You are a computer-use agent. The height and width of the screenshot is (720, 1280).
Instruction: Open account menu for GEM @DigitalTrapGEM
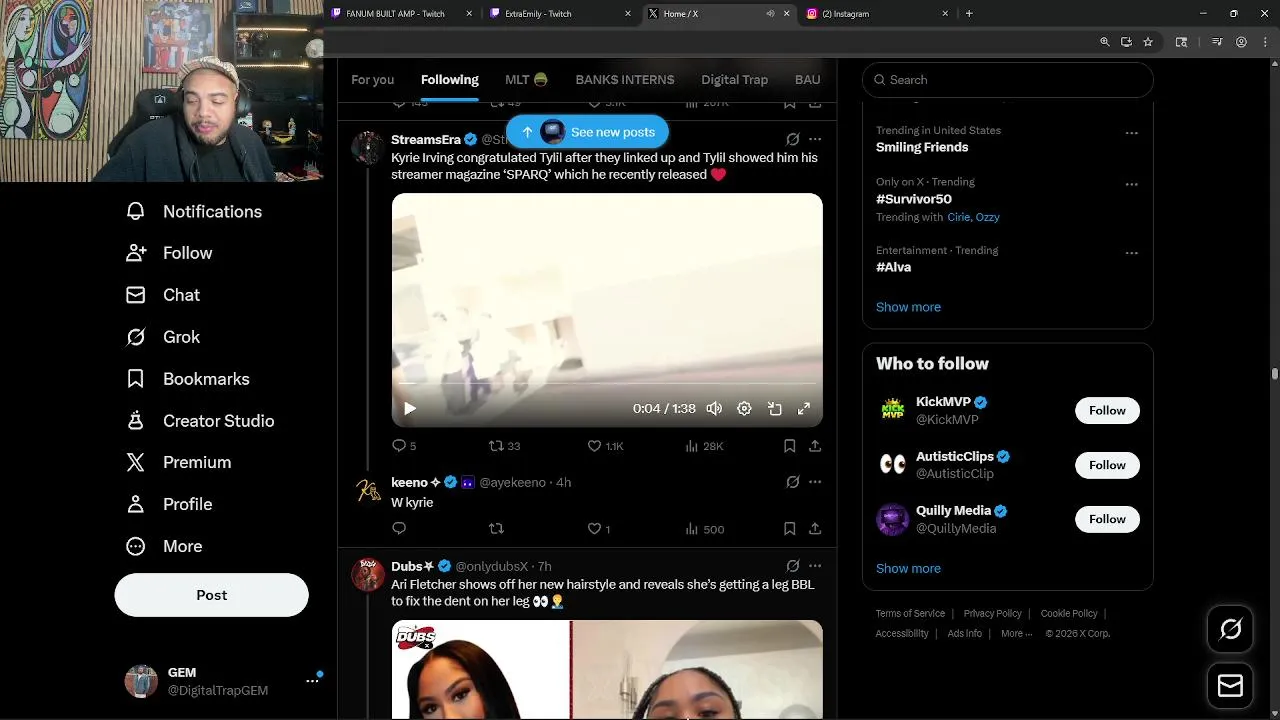[222, 681]
